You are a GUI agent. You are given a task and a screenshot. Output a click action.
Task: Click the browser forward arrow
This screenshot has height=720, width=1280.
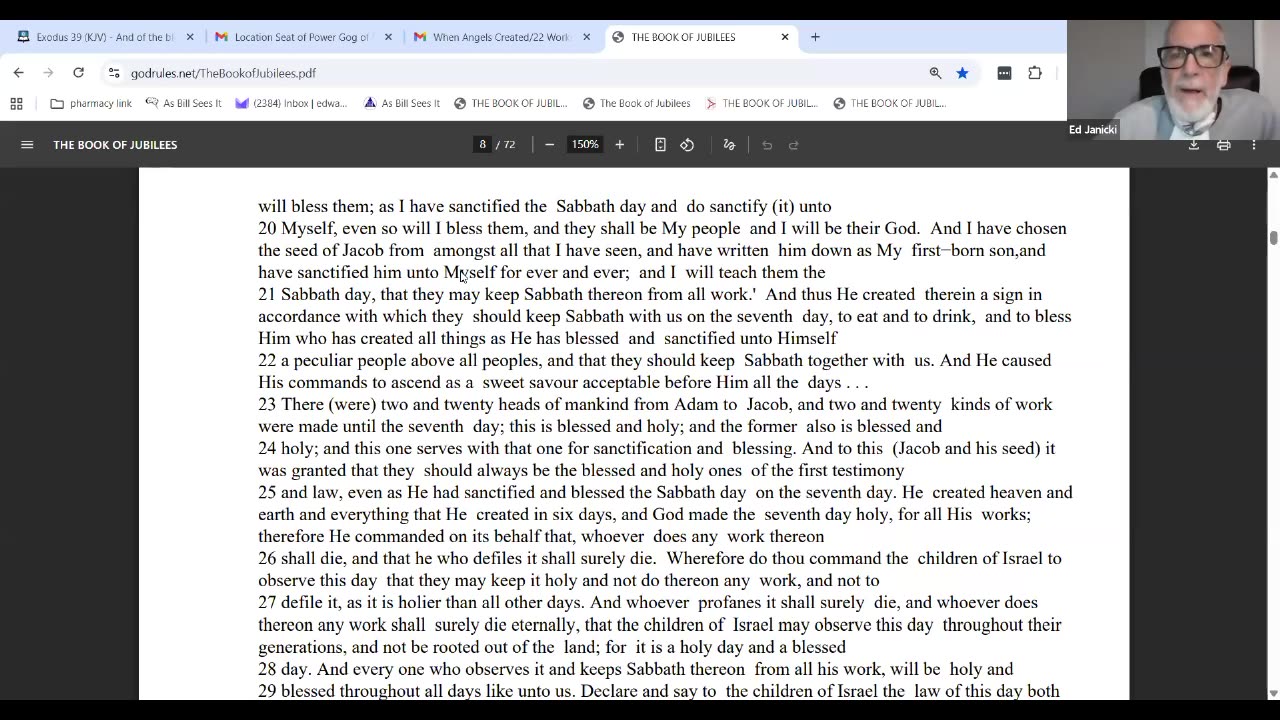click(48, 73)
